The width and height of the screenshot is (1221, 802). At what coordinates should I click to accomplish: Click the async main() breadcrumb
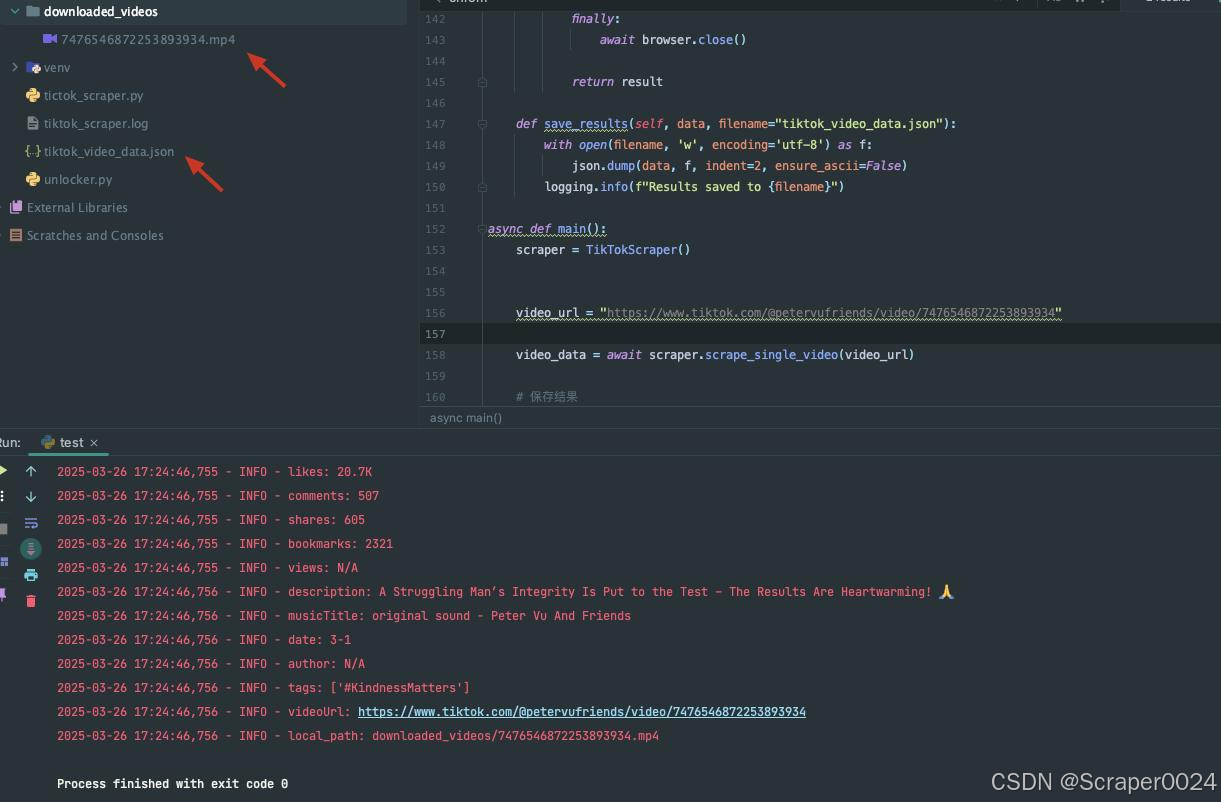(466, 417)
